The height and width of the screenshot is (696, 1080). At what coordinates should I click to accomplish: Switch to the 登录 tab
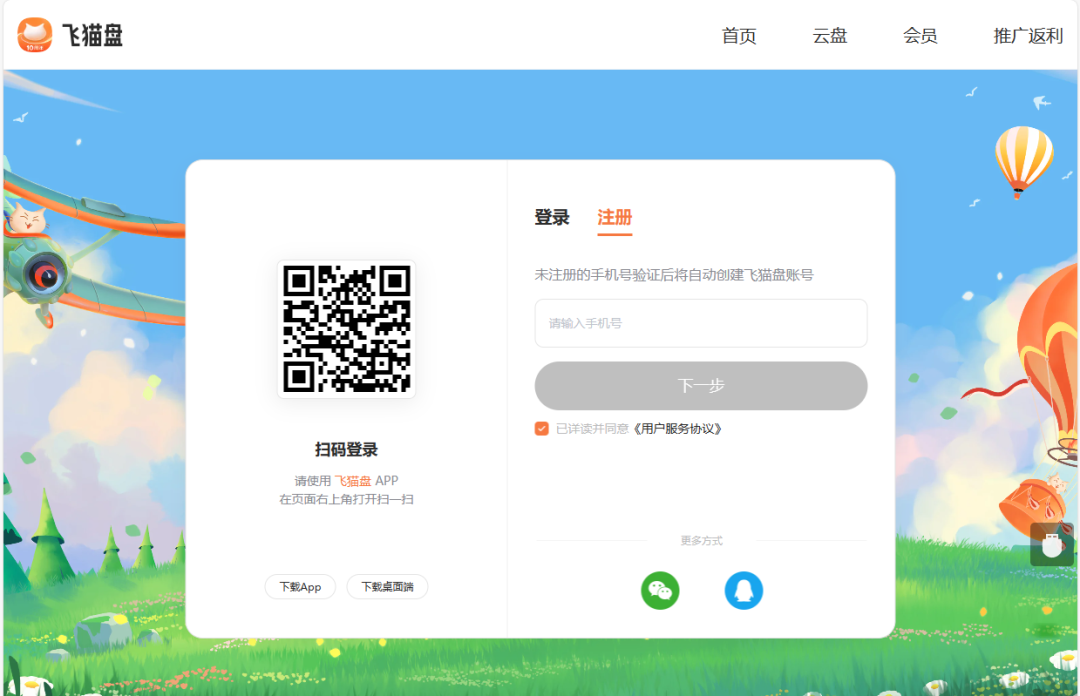pos(552,218)
